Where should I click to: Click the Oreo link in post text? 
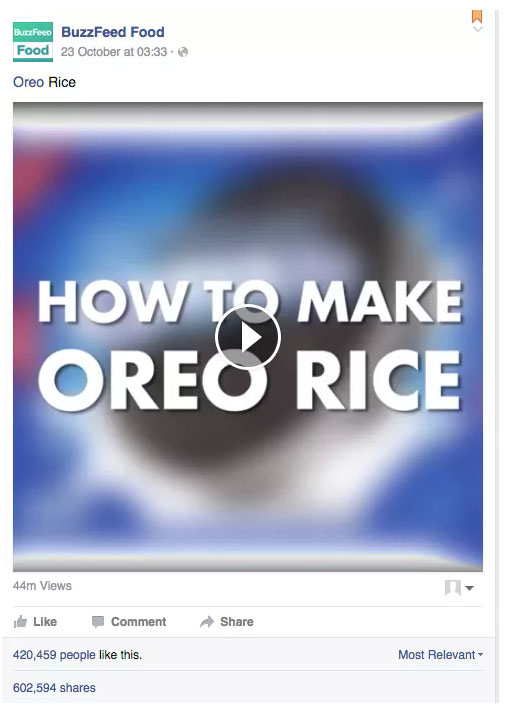pos(29,82)
